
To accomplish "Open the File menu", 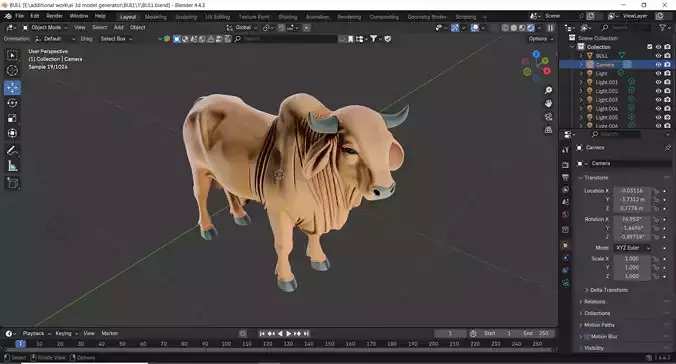I will tap(19, 16).
